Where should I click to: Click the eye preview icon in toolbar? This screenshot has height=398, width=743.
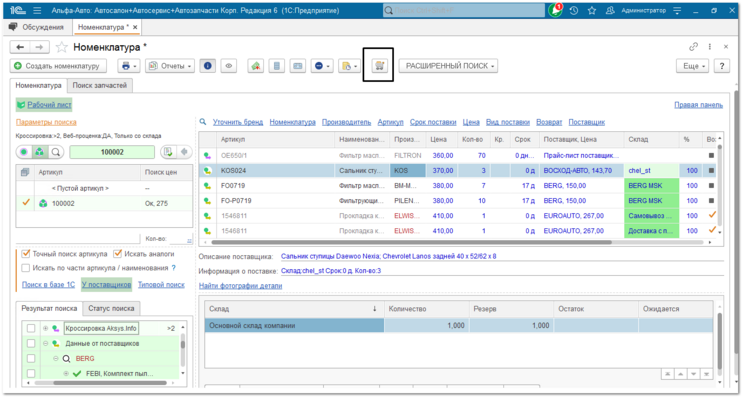coord(229,66)
